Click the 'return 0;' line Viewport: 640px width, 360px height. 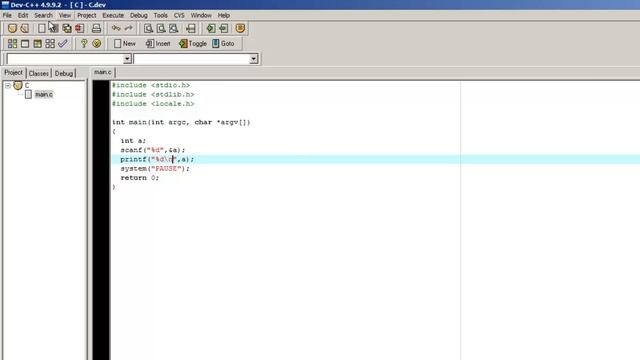click(x=140, y=178)
